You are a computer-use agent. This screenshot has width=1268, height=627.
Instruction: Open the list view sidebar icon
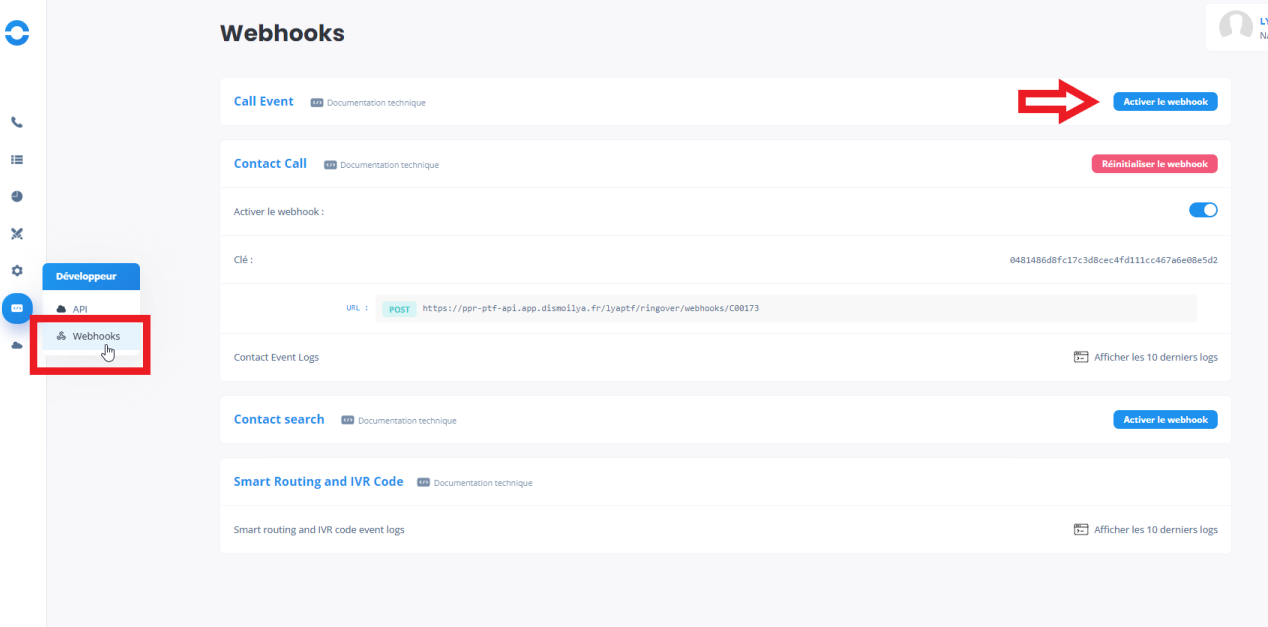coord(17,159)
